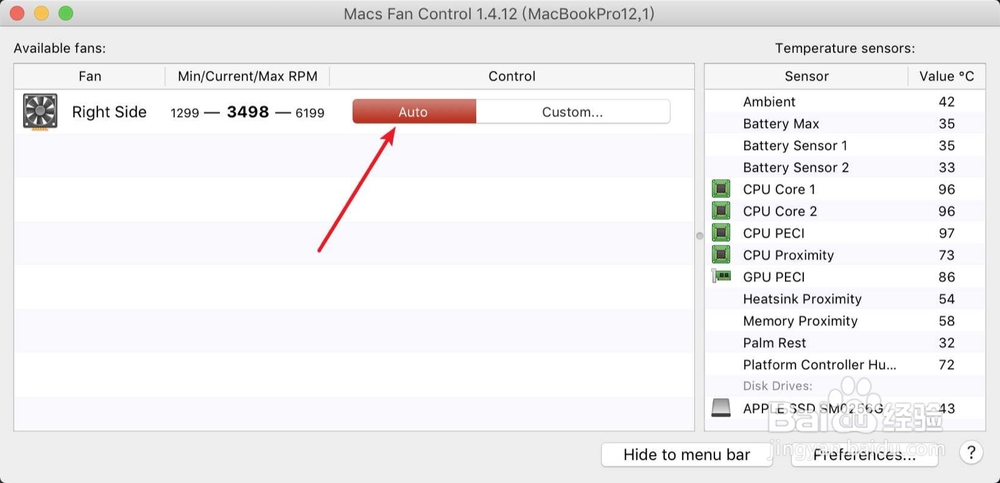
Task: Click the Min/Current/Max RPM column header
Action: coord(247,77)
